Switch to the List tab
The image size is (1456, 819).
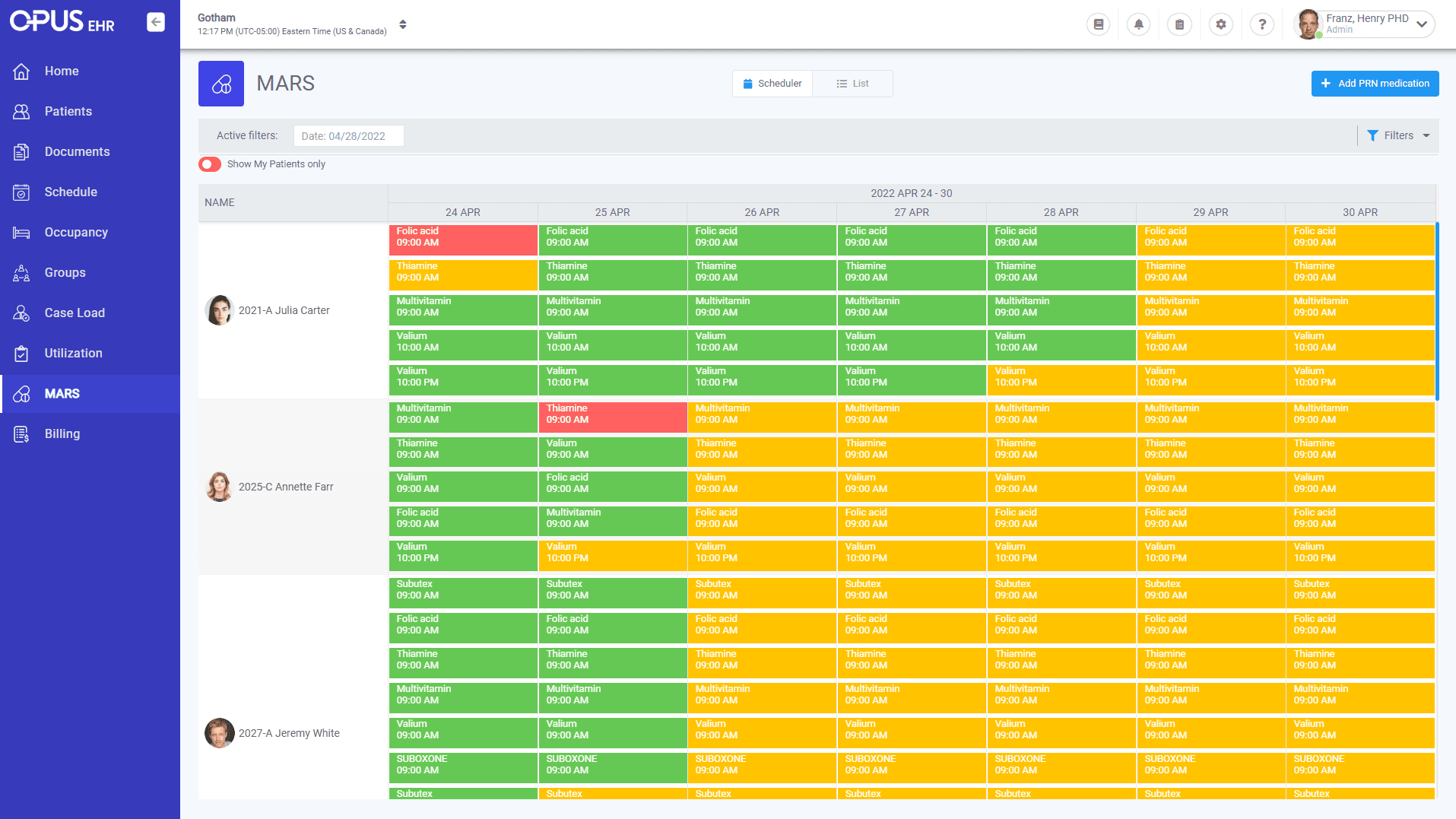852,83
